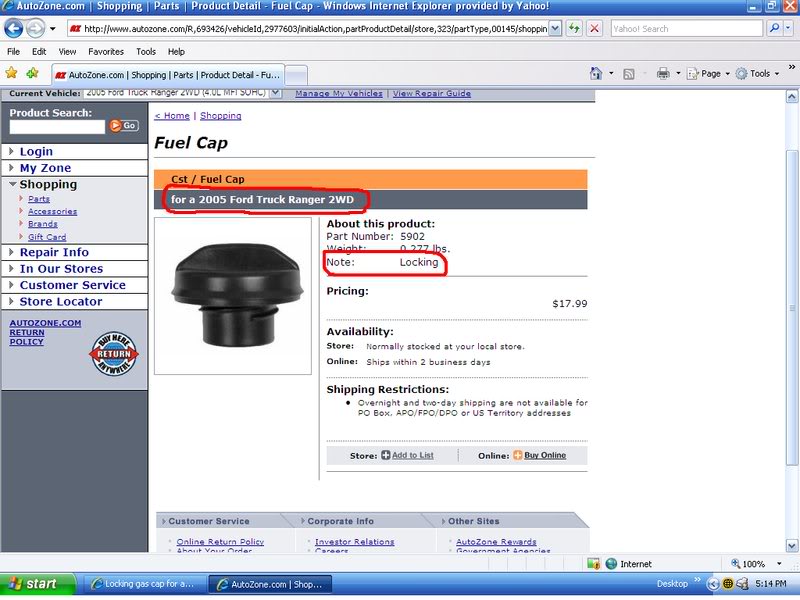Image resolution: width=800 pixels, height=600 pixels.
Task: Click the Windows Start button
Action: coord(39,584)
